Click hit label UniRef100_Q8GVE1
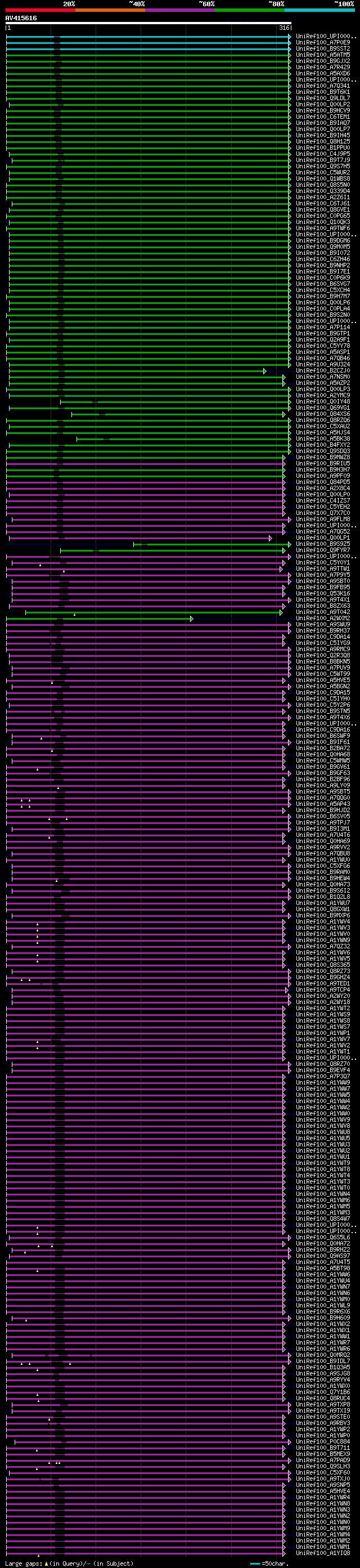 pyautogui.click(x=323, y=209)
